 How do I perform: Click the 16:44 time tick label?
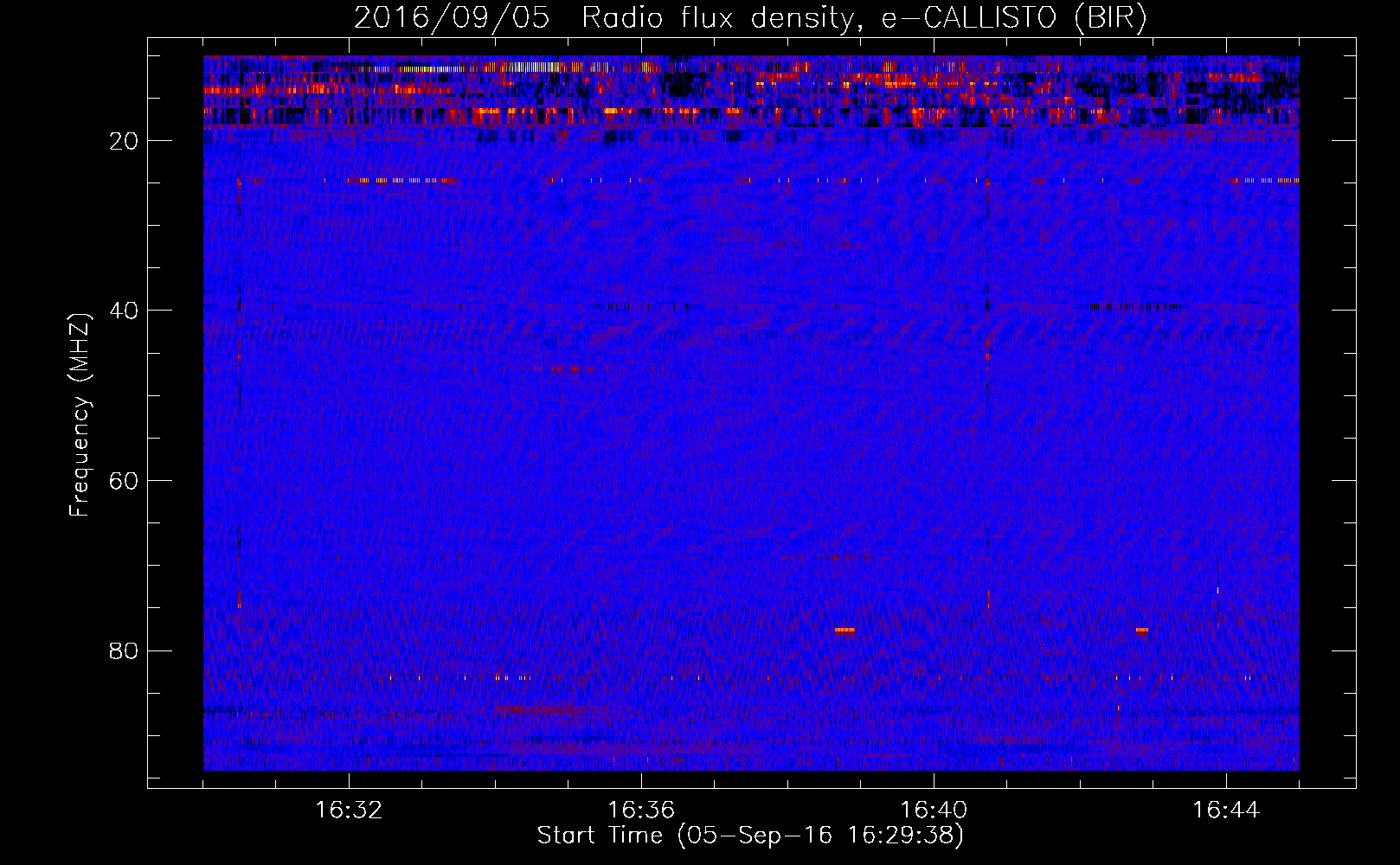(1226, 811)
